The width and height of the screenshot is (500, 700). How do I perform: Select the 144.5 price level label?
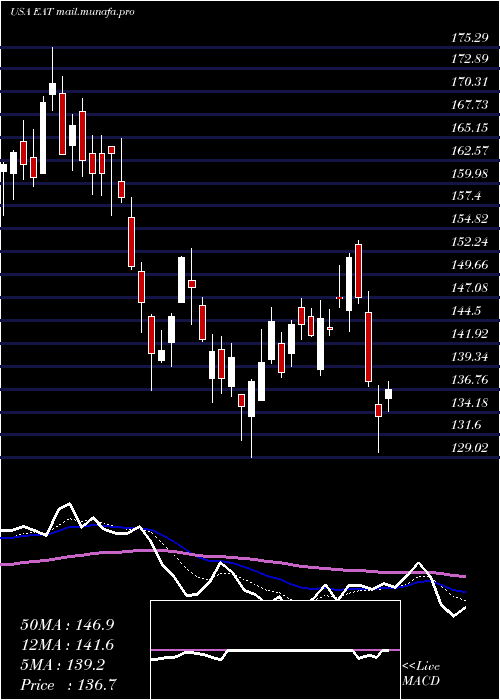tap(466, 311)
